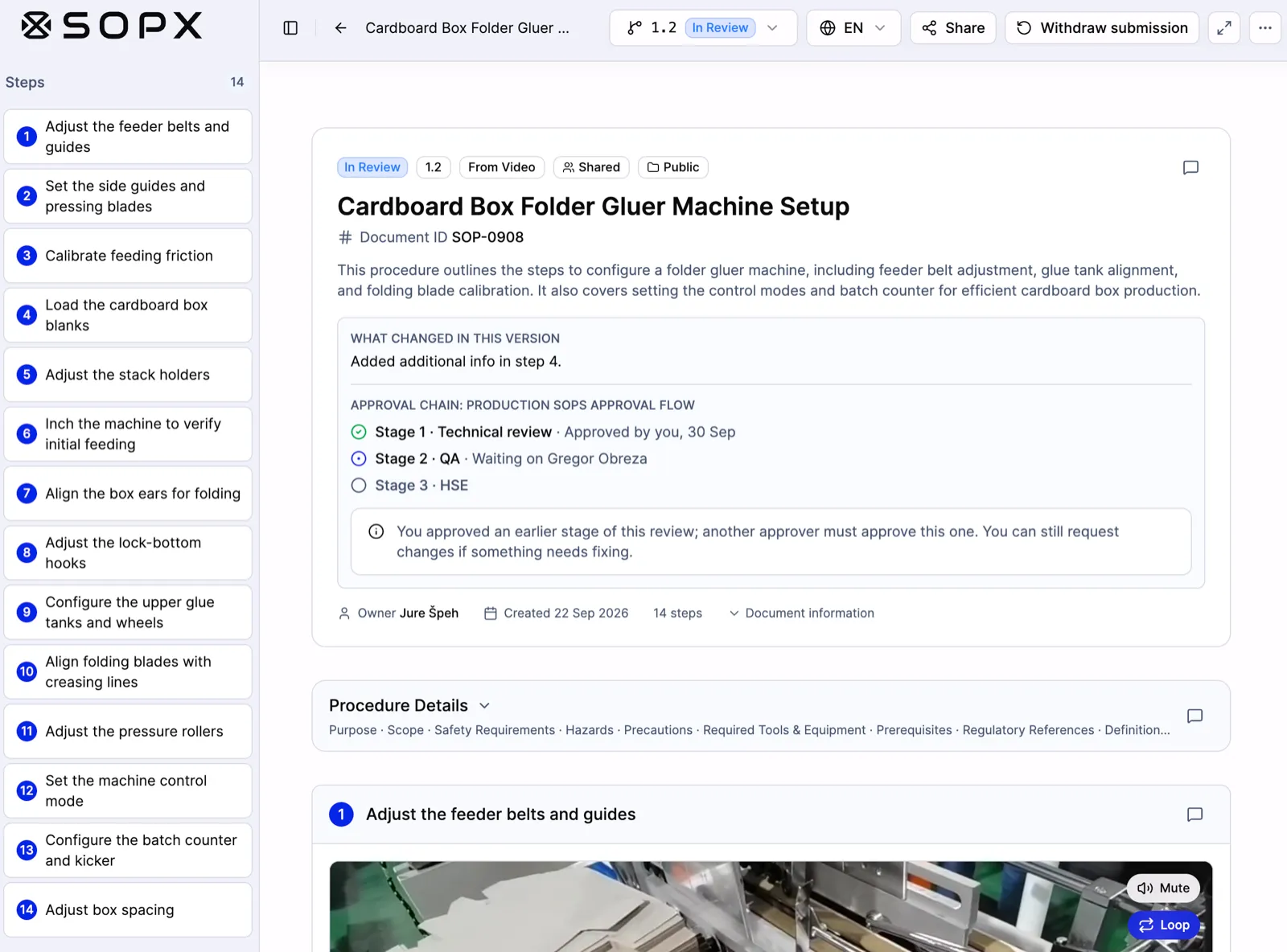This screenshot has height=952, width=1287.
Task: Click the step video thumbnail
Action: (x=771, y=907)
